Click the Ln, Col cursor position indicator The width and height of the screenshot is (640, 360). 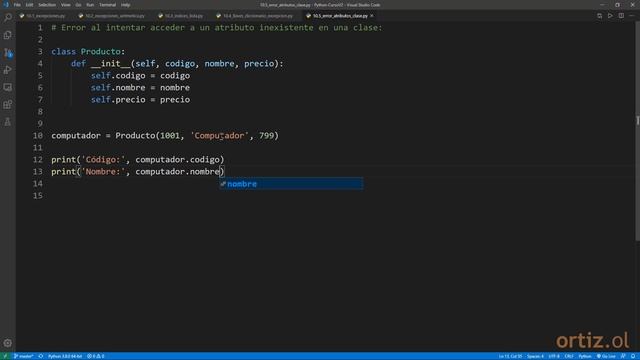click(510, 356)
